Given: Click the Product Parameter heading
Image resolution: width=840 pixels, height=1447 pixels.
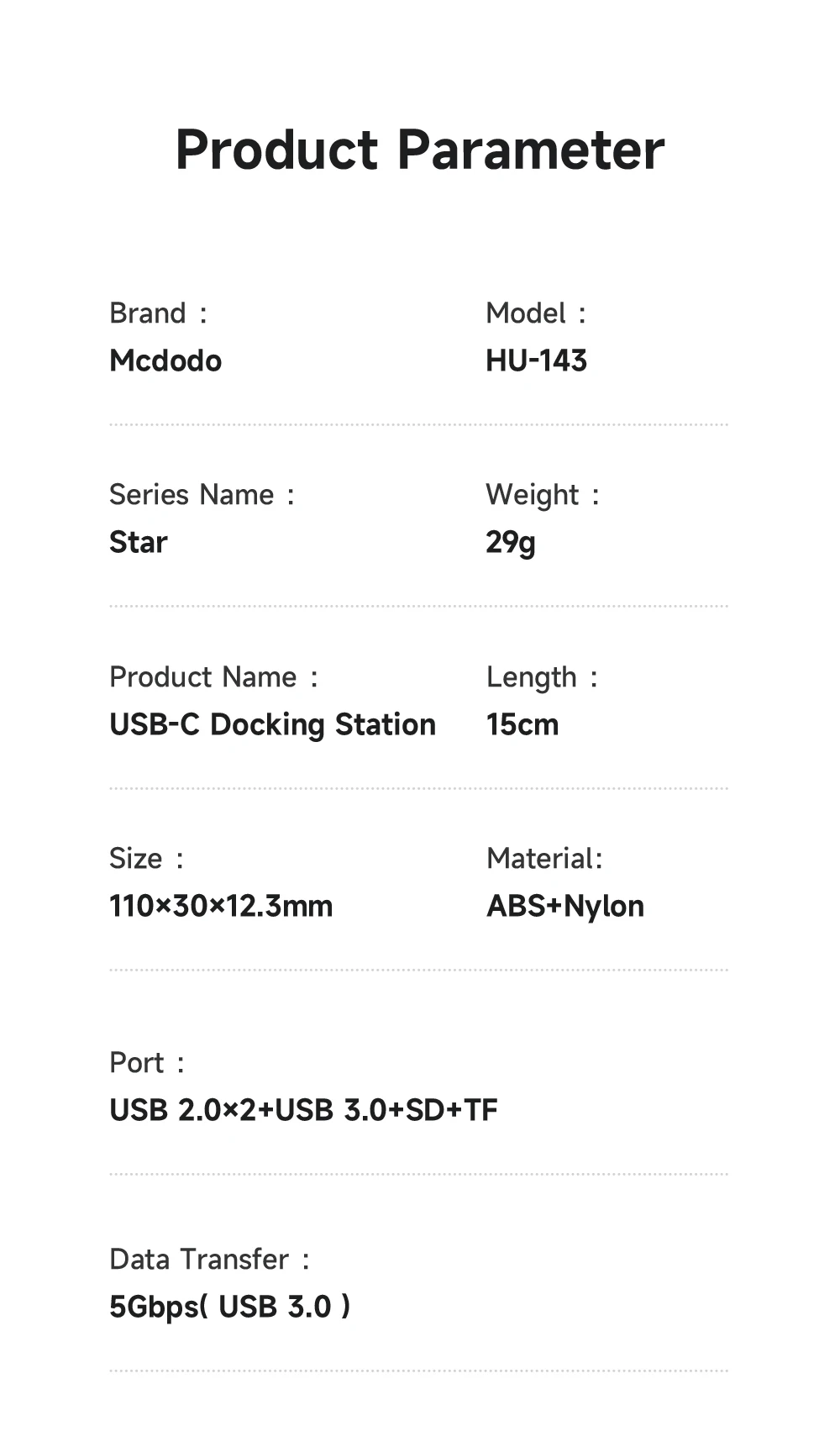Looking at the screenshot, I should pyautogui.click(x=419, y=150).
